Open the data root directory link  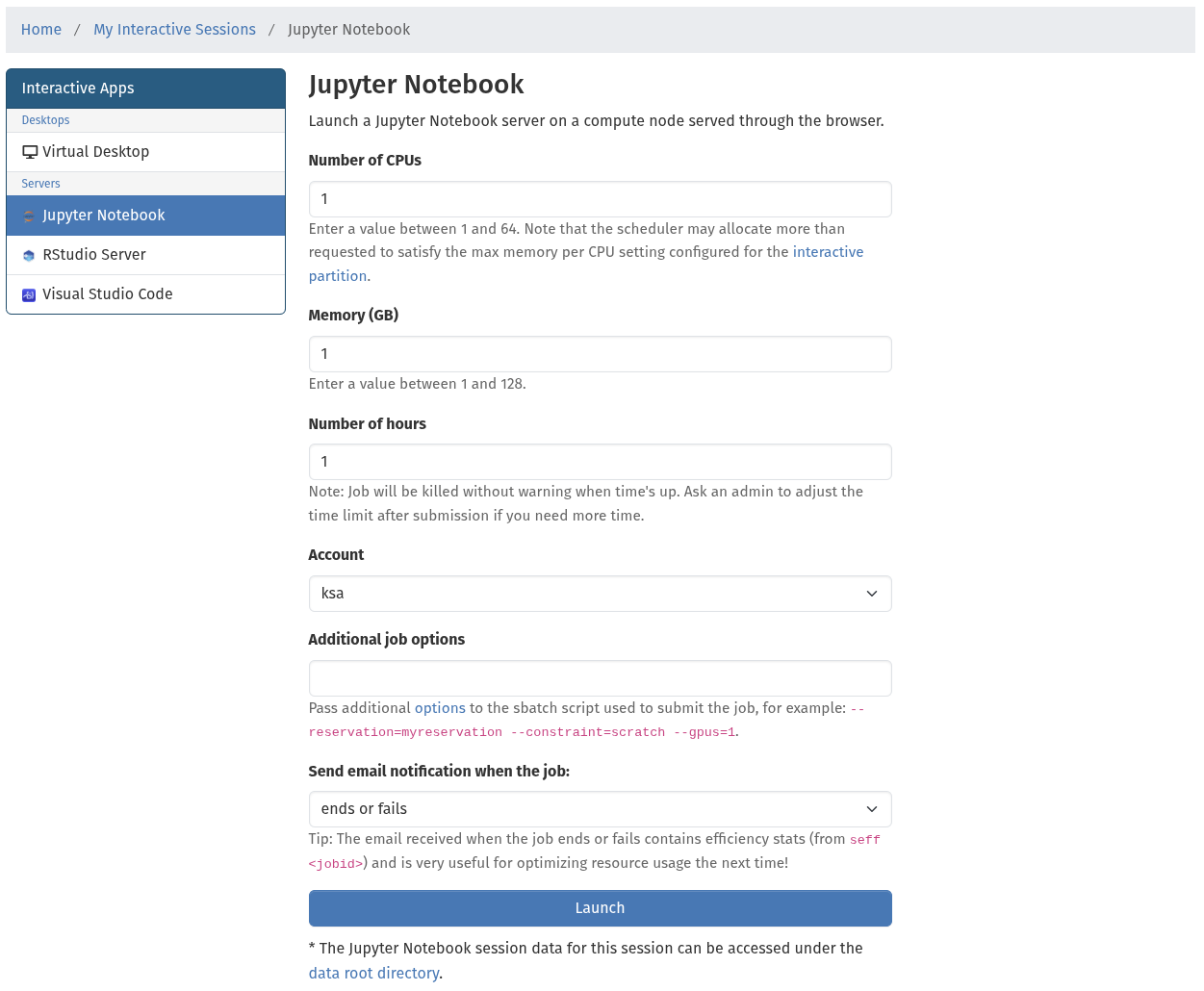tap(373, 973)
